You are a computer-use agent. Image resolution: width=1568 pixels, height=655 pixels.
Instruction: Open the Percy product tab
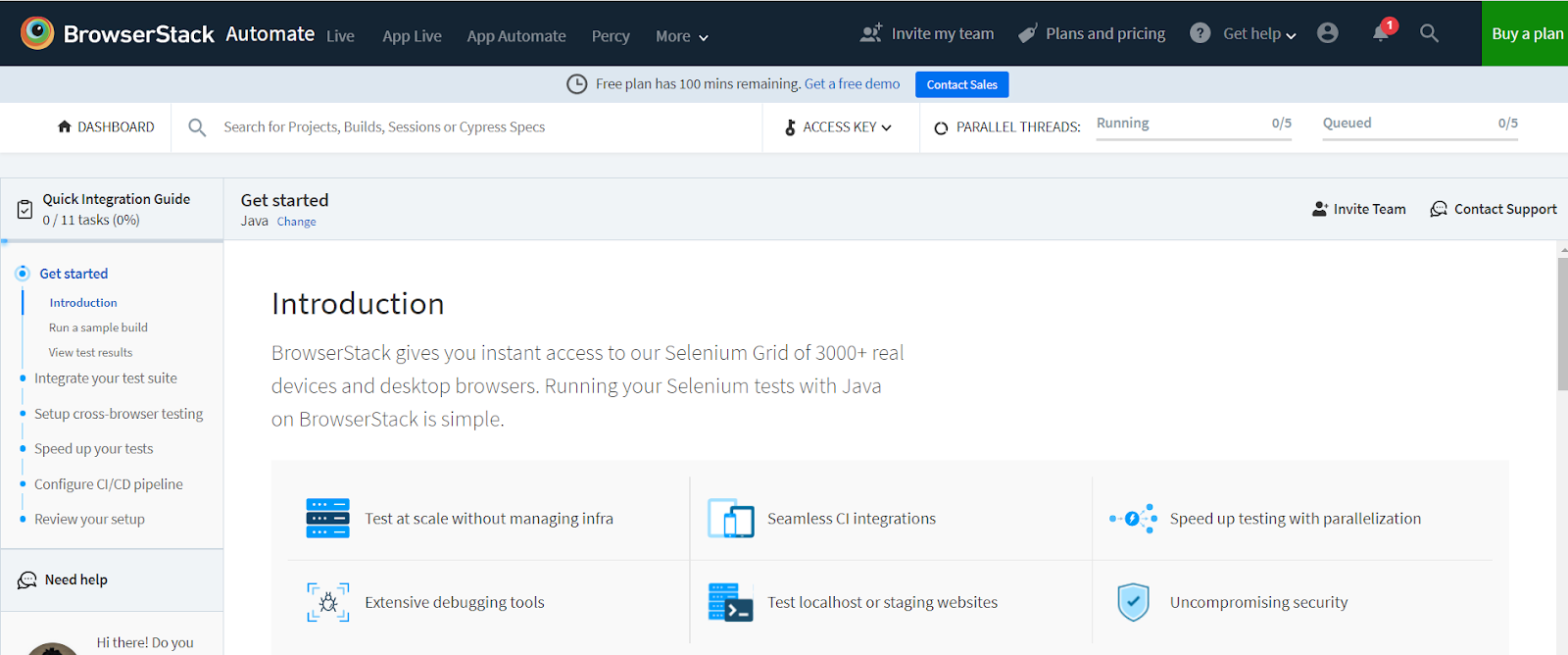tap(611, 36)
